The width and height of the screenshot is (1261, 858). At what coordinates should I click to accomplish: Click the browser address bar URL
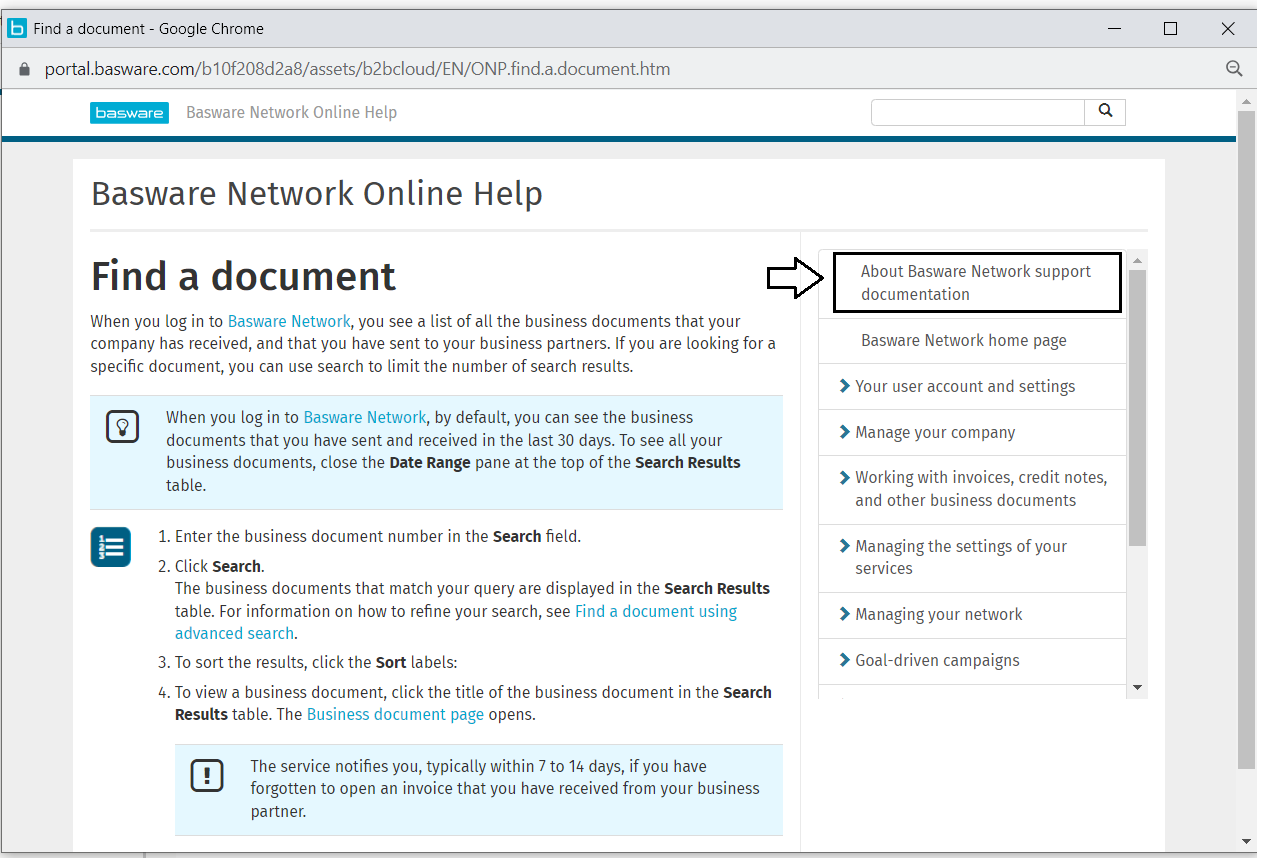click(357, 69)
